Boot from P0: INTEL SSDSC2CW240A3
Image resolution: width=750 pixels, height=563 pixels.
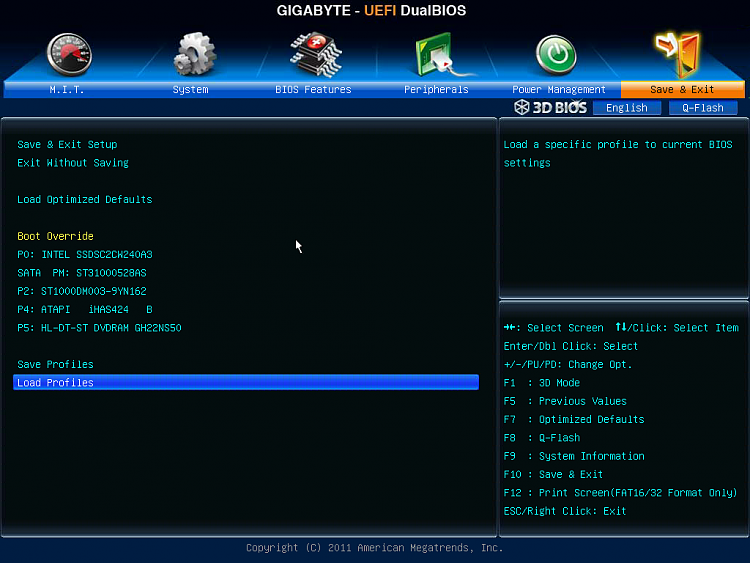pos(85,254)
